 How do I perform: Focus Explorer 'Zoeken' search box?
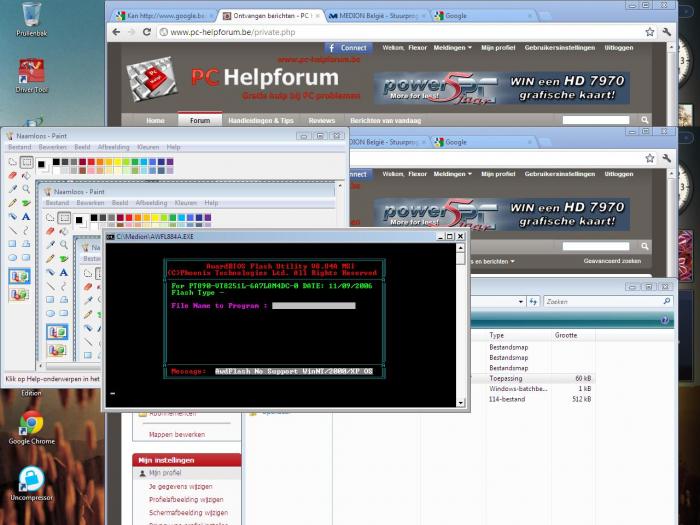(x=609, y=302)
